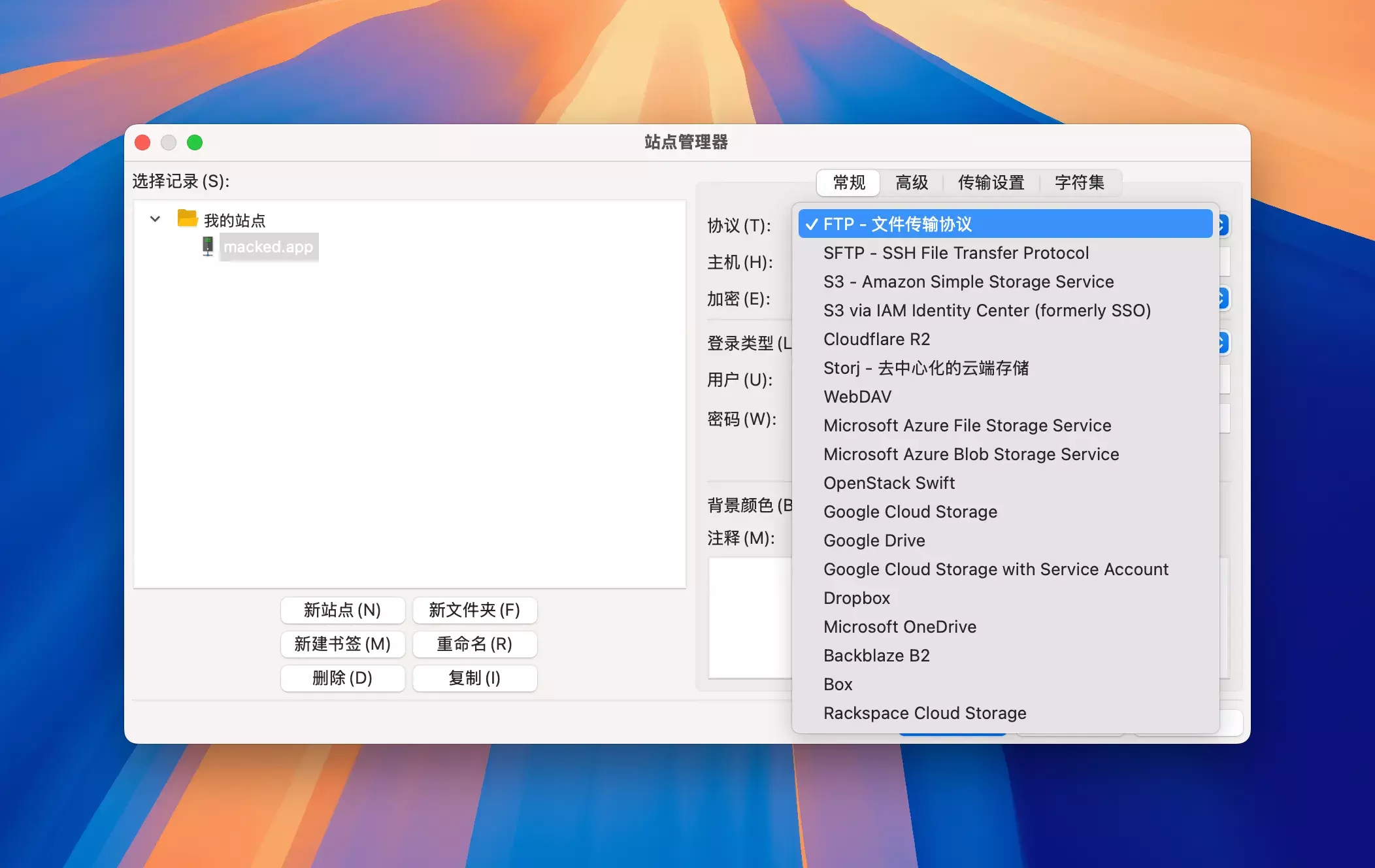Screen dimensions: 1375x868
Task: Pick Cloudflare R2 from protocol list
Action: pyautogui.click(x=876, y=339)
